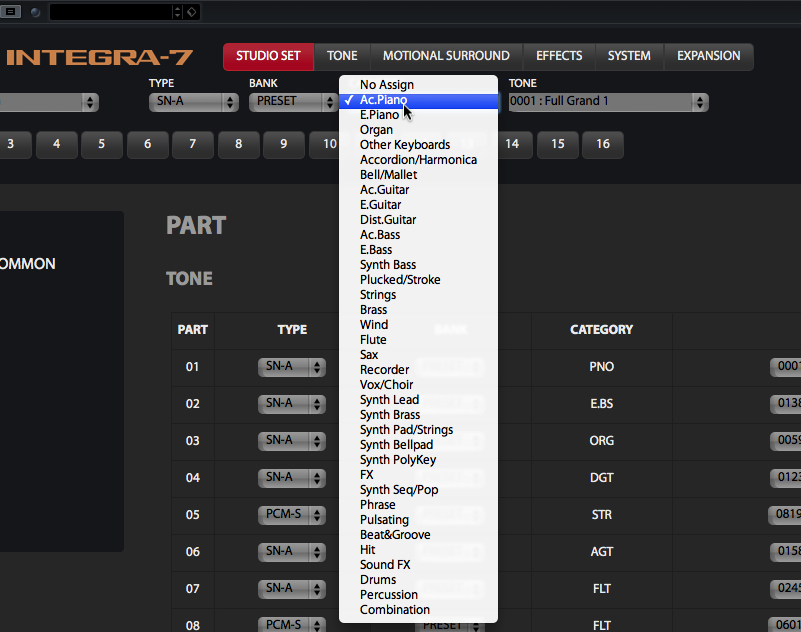Choose Beat&Groove category
Image resolution: width=801 pixels, height=632 pixels.
pos(418,535)
